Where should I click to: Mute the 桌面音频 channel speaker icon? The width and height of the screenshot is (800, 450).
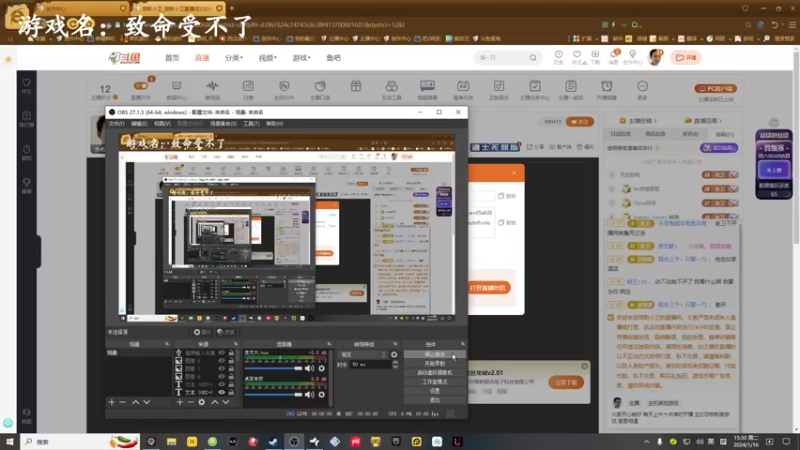(x=309, y=394)
